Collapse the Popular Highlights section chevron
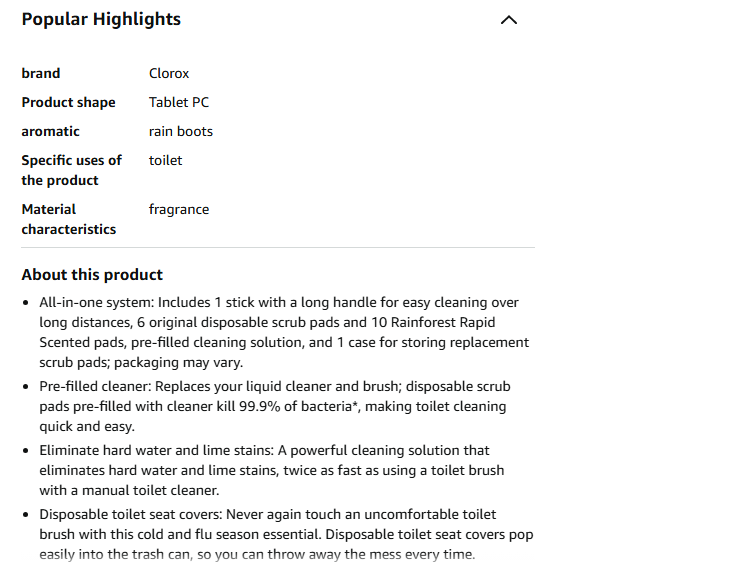The width and height of the screenshot is (756, 572). pyautogui.click(x=509, y=20)
